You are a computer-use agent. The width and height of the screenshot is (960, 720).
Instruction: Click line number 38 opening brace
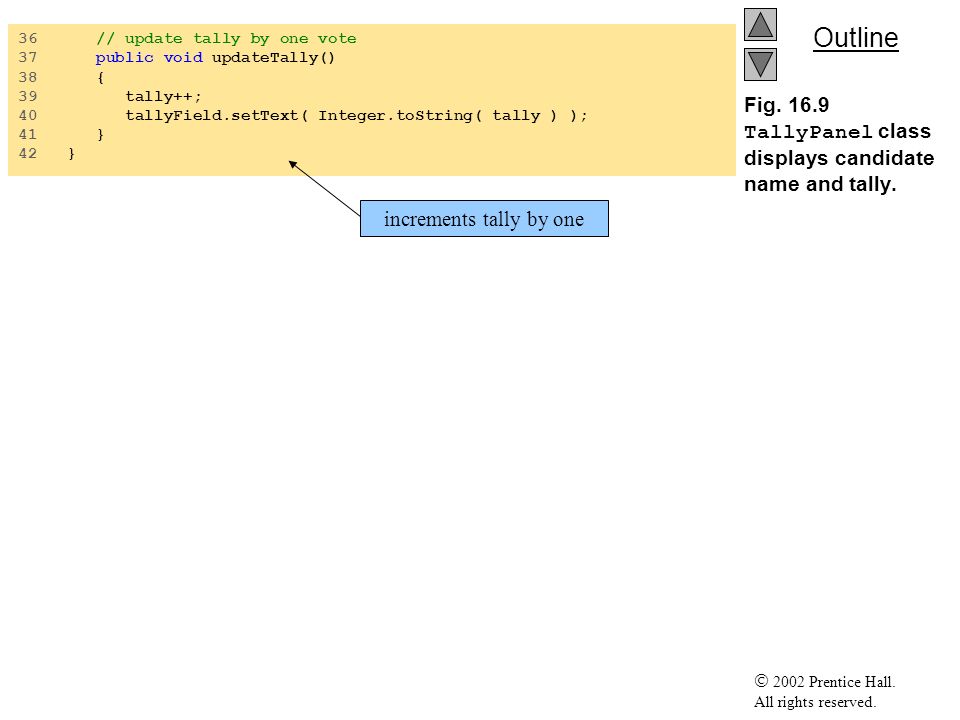click(100, 77)
